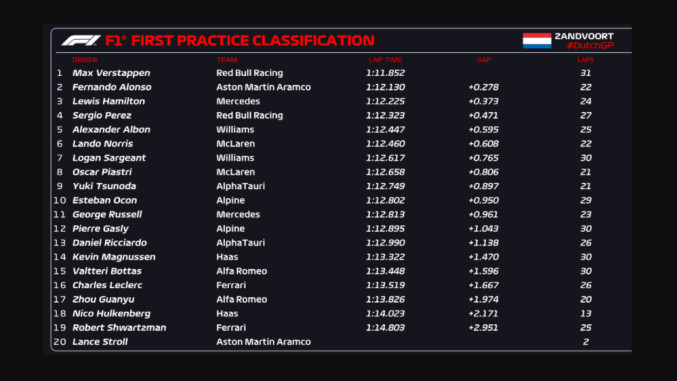Select the #DutchGP hashtag

(x=590, y=46)
